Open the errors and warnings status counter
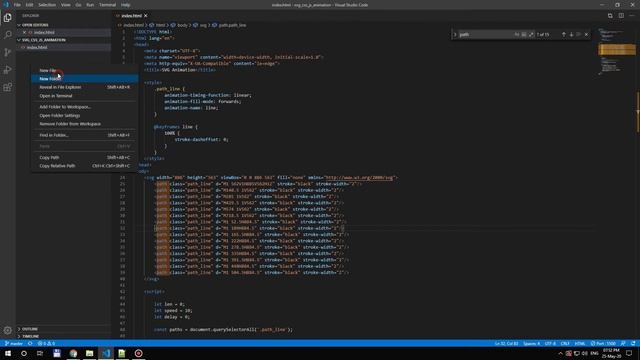 (46, 343)
